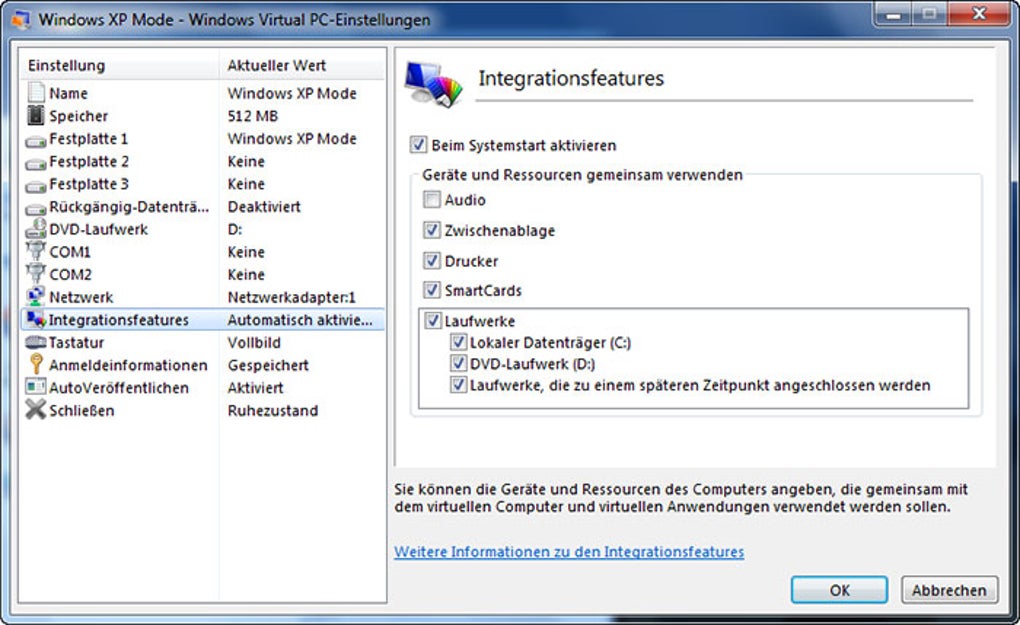The height and width of the screenshot is (625, 1020).
Task: Uncheck Beim Systemstart aktivieren
Action: [x=418, y=144]
